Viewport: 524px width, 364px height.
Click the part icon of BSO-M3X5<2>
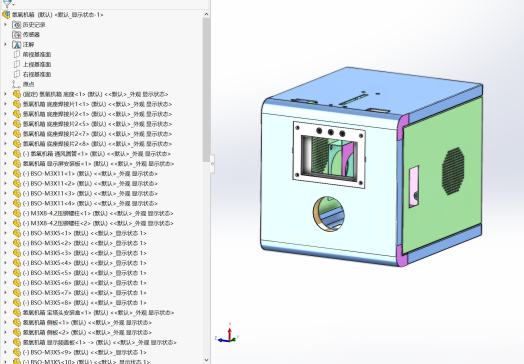[x=17, y=243]
